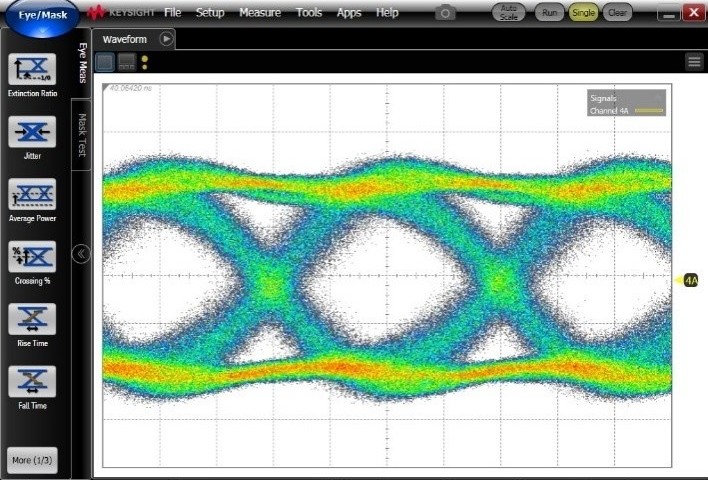Switch to the Mask Test tab
This screenshot has width=708, height=480.
pyautogui.click(x=82, y=135)
